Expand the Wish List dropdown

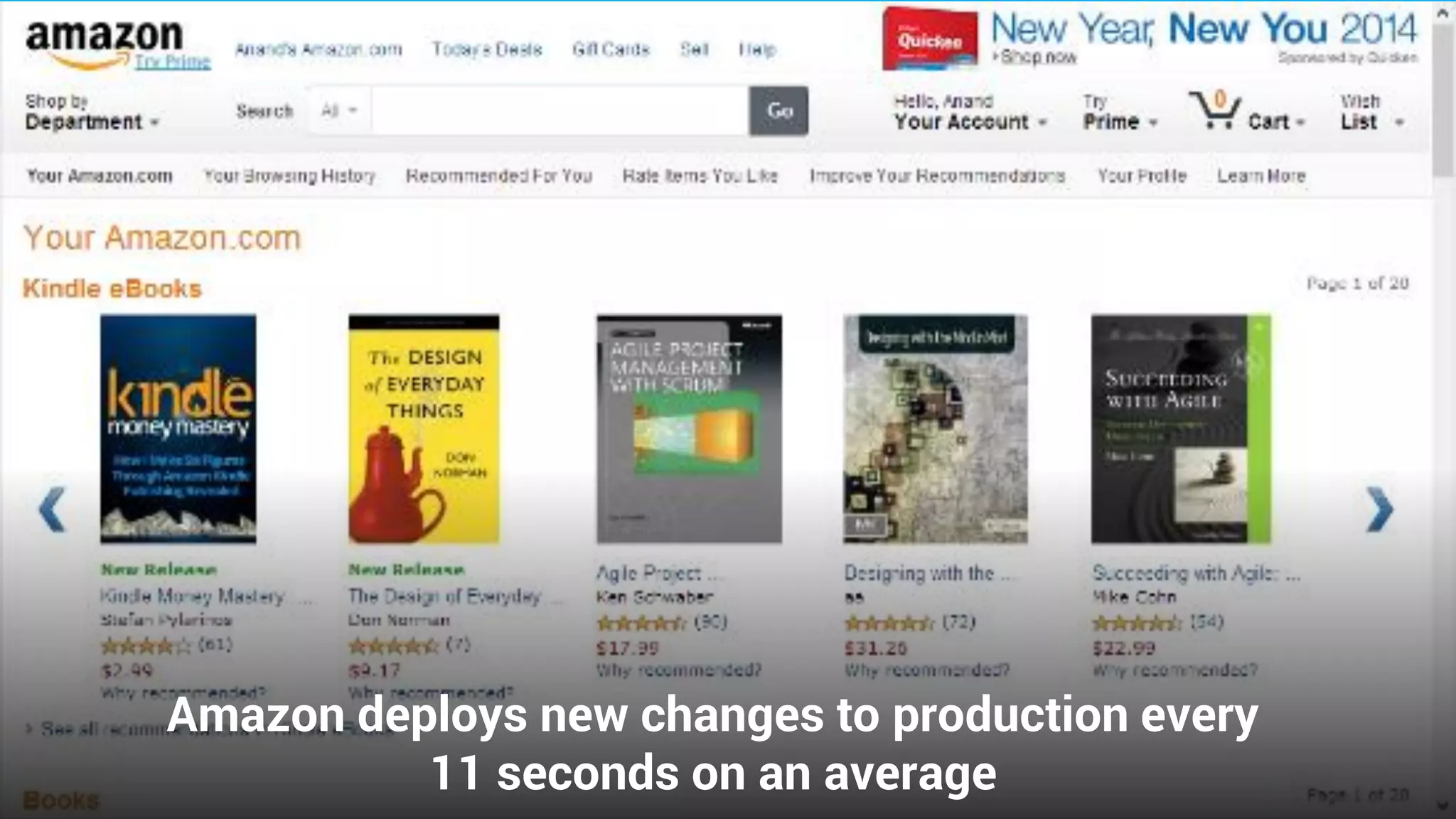pos(1372,112)
